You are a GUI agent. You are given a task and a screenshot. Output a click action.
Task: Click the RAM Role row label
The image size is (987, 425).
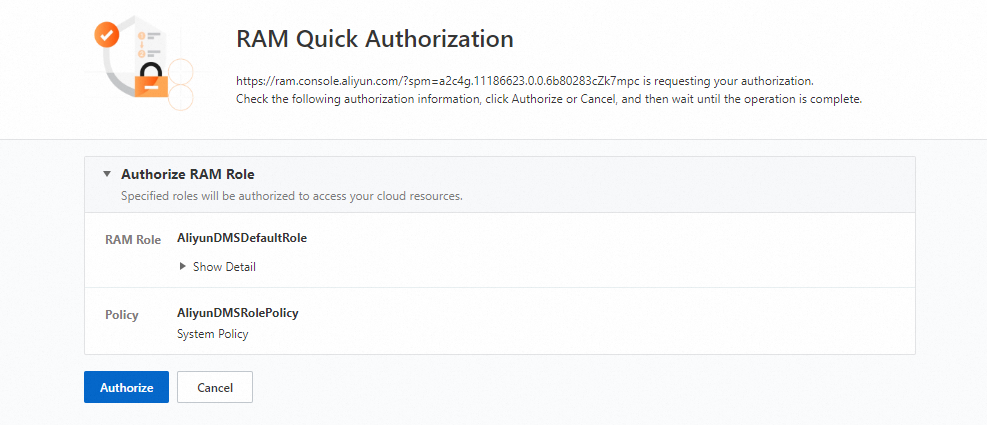[133, 240]
